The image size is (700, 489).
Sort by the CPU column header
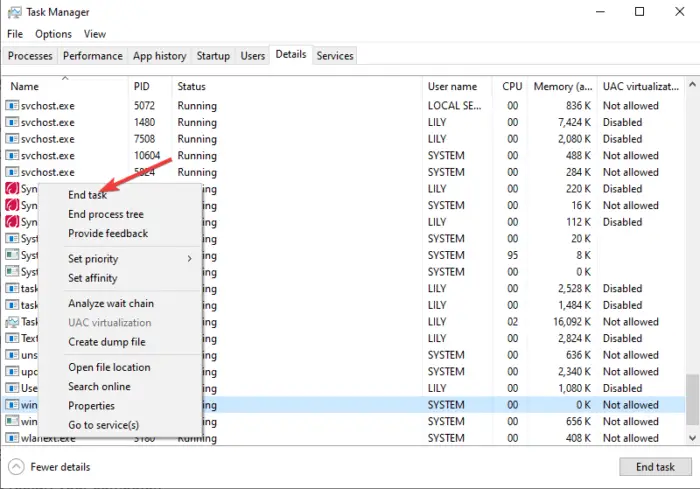pos(512,86)
